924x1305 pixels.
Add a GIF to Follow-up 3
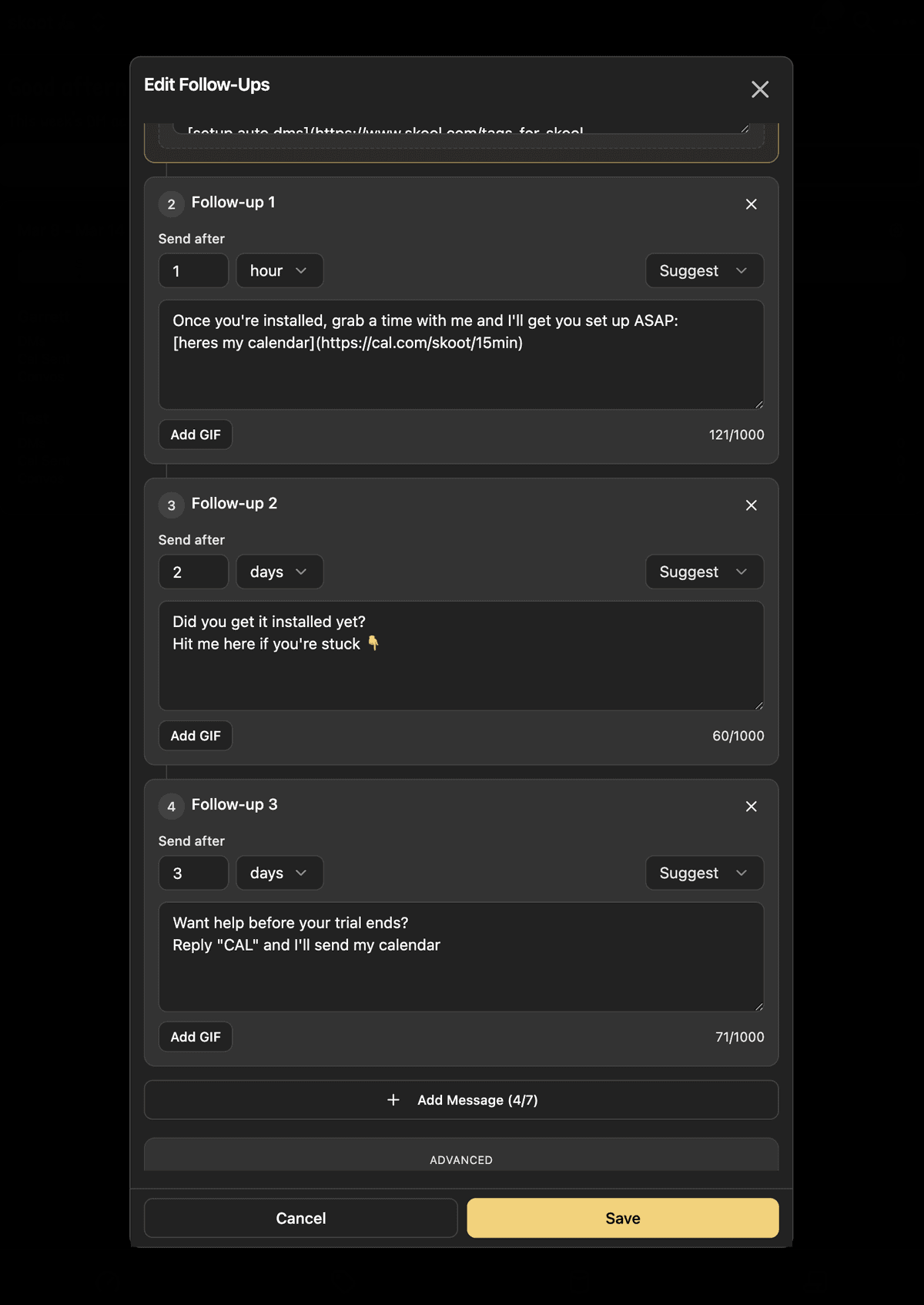pyautogui.click(x=195, y=1037)
